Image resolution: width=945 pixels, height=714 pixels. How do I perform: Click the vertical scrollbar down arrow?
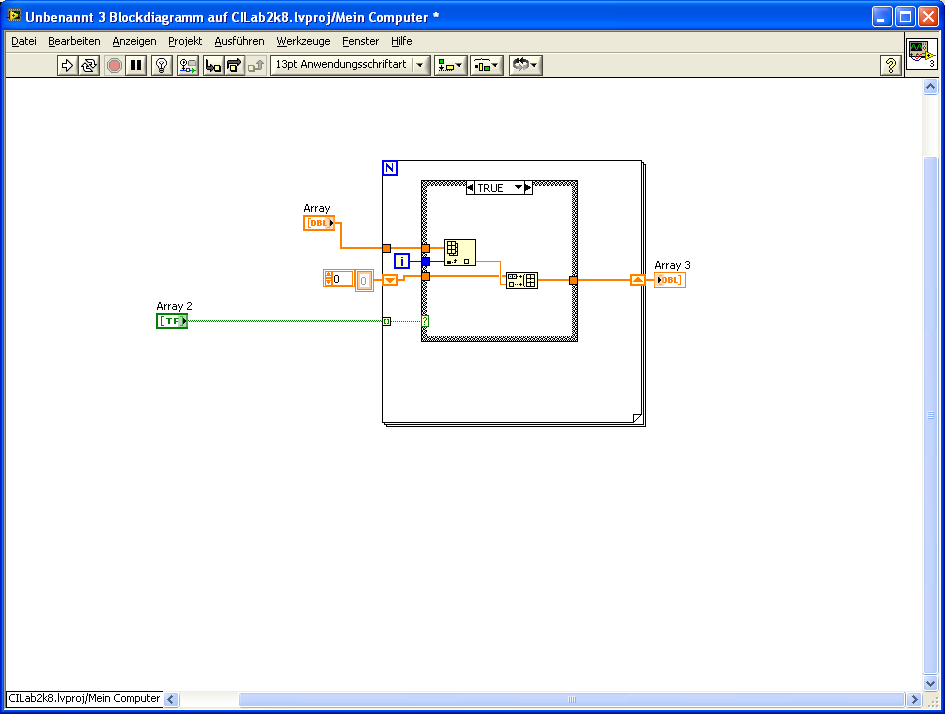pyautogui.click(x=930, y=683)
